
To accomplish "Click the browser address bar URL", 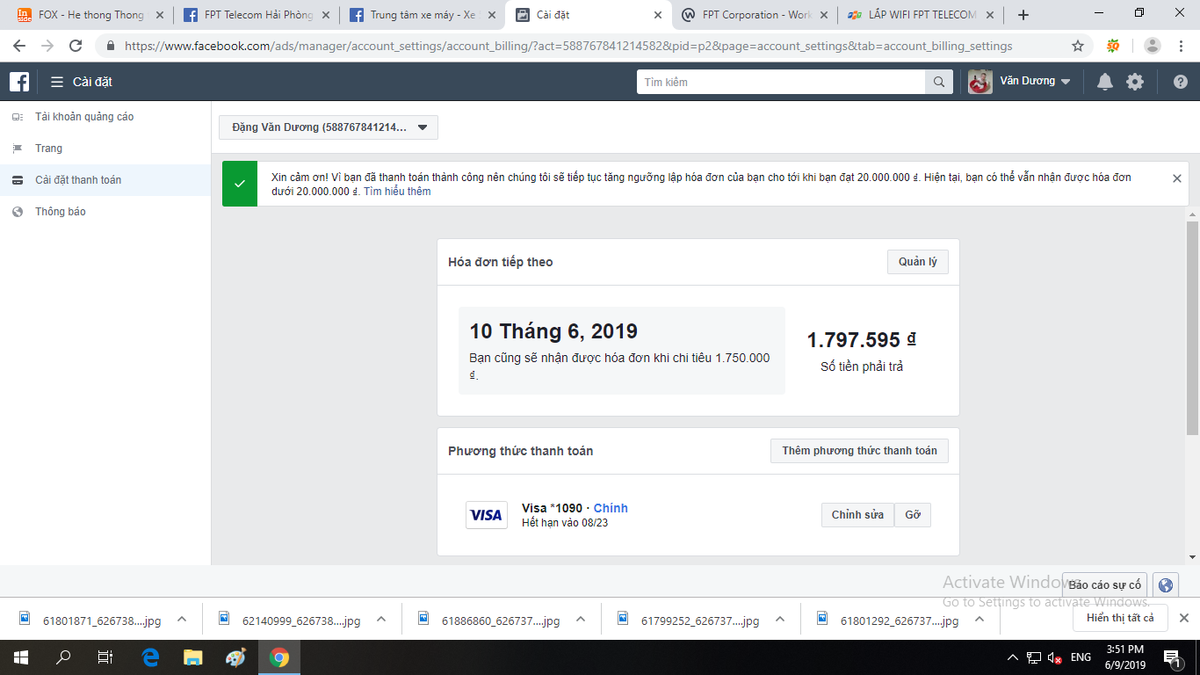I will 568,46.
